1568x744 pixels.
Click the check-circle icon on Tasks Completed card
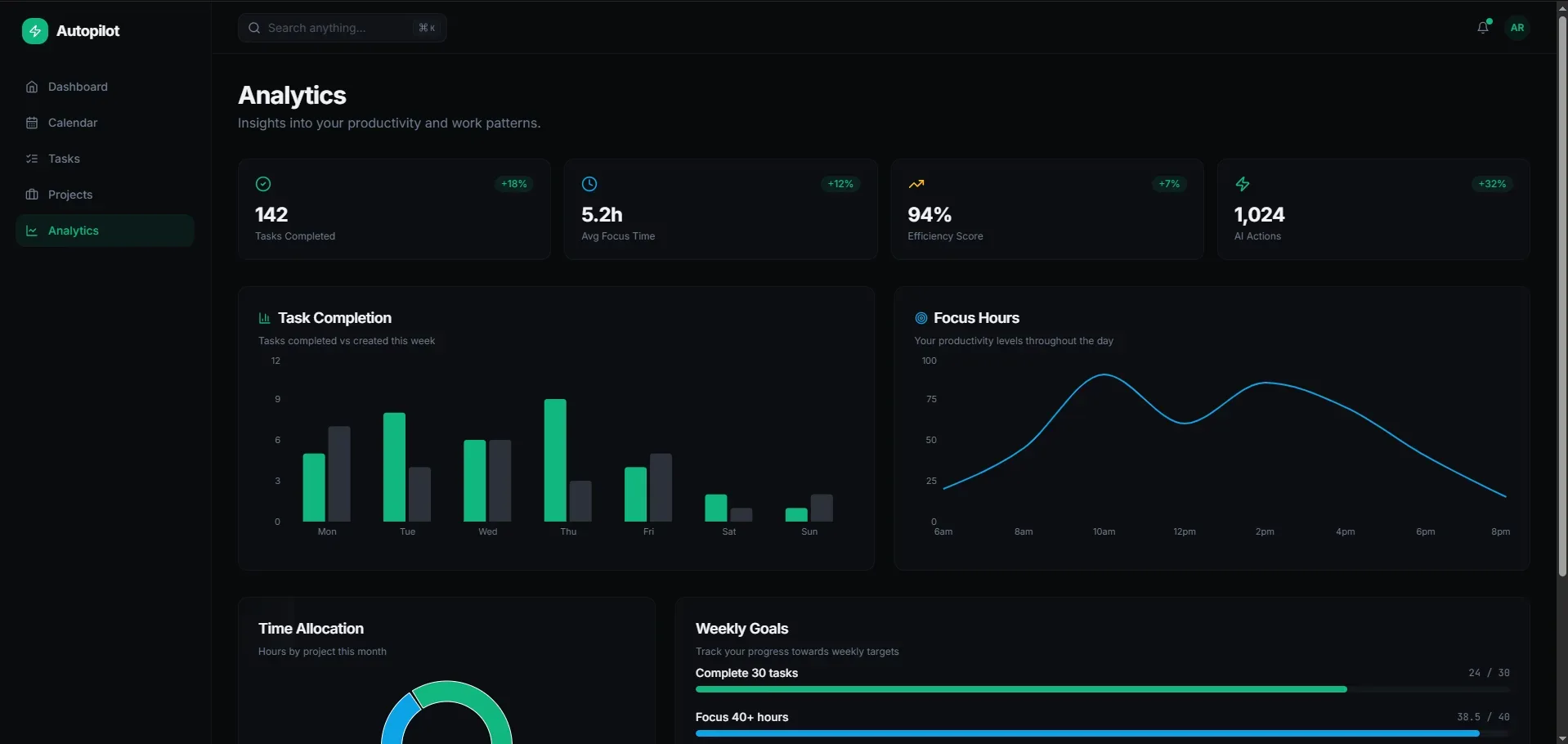(x=262, y=184)
